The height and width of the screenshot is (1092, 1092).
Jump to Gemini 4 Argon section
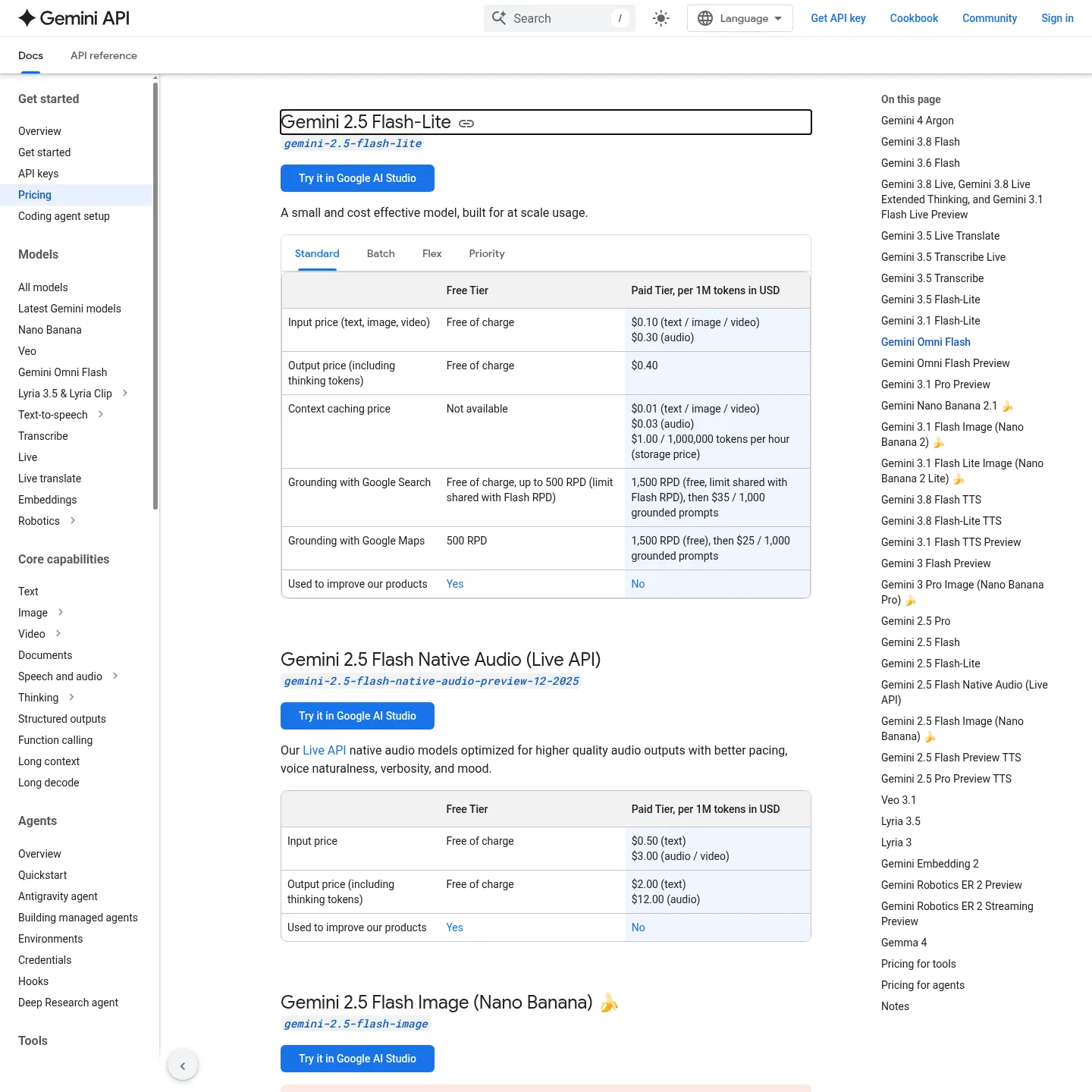pos(918,121)
